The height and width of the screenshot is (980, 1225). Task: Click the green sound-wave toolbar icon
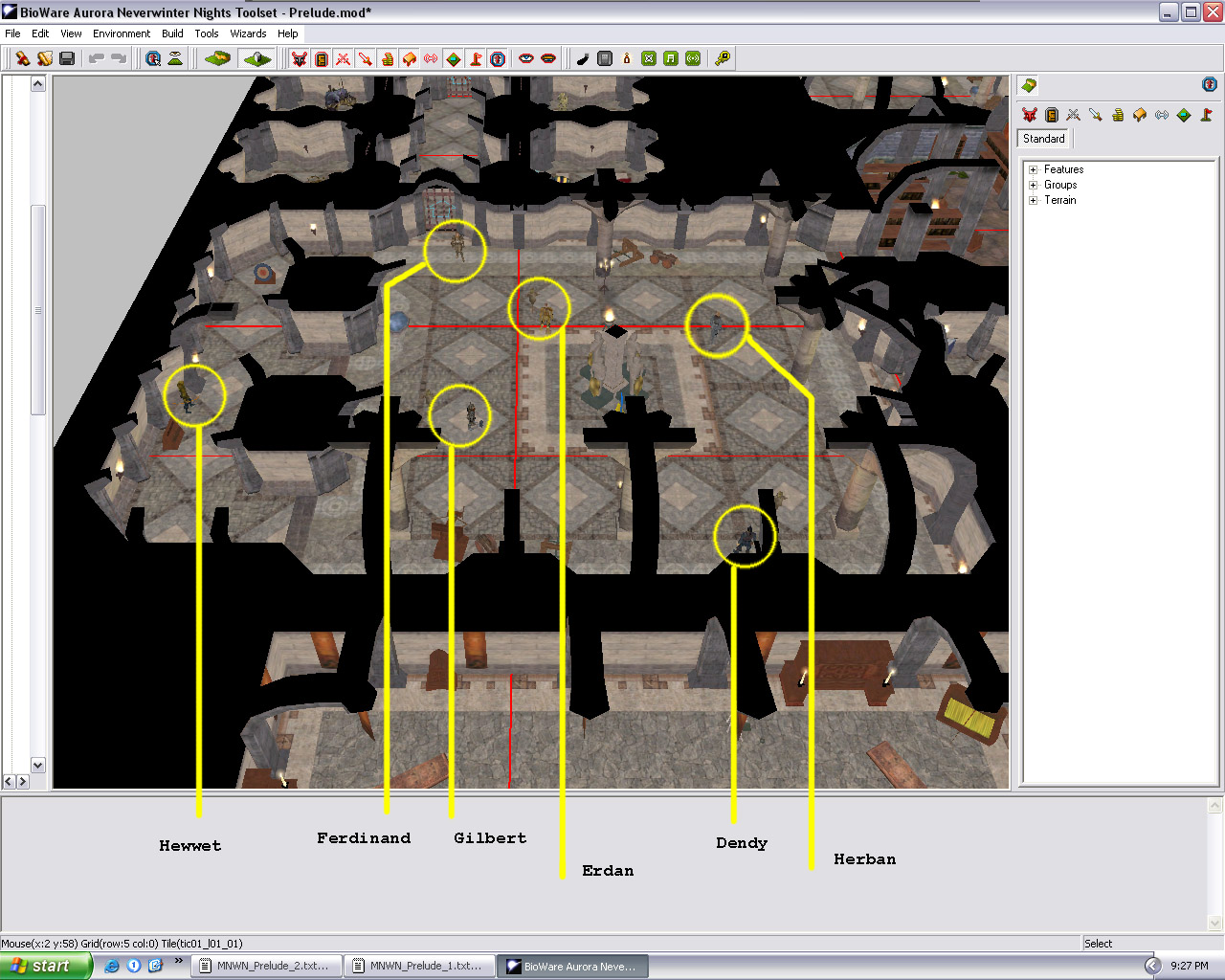pos(693,58)
